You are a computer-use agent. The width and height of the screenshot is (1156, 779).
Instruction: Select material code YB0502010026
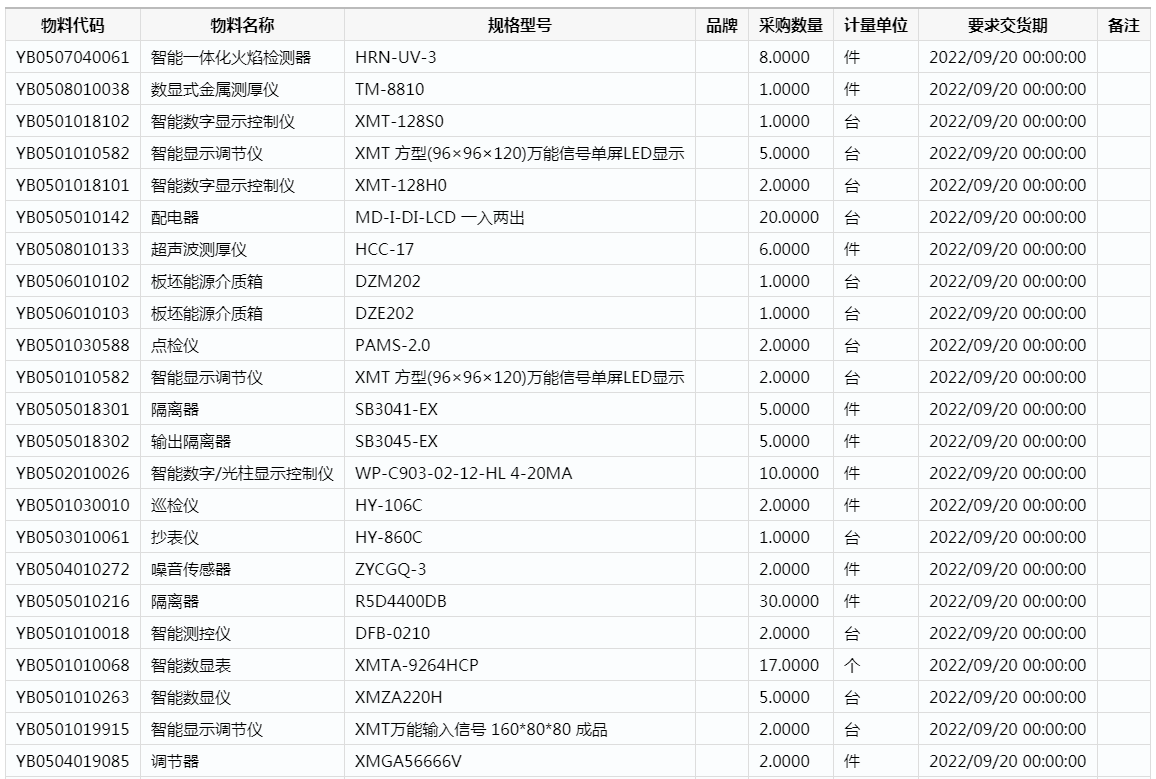pos(73,473)
